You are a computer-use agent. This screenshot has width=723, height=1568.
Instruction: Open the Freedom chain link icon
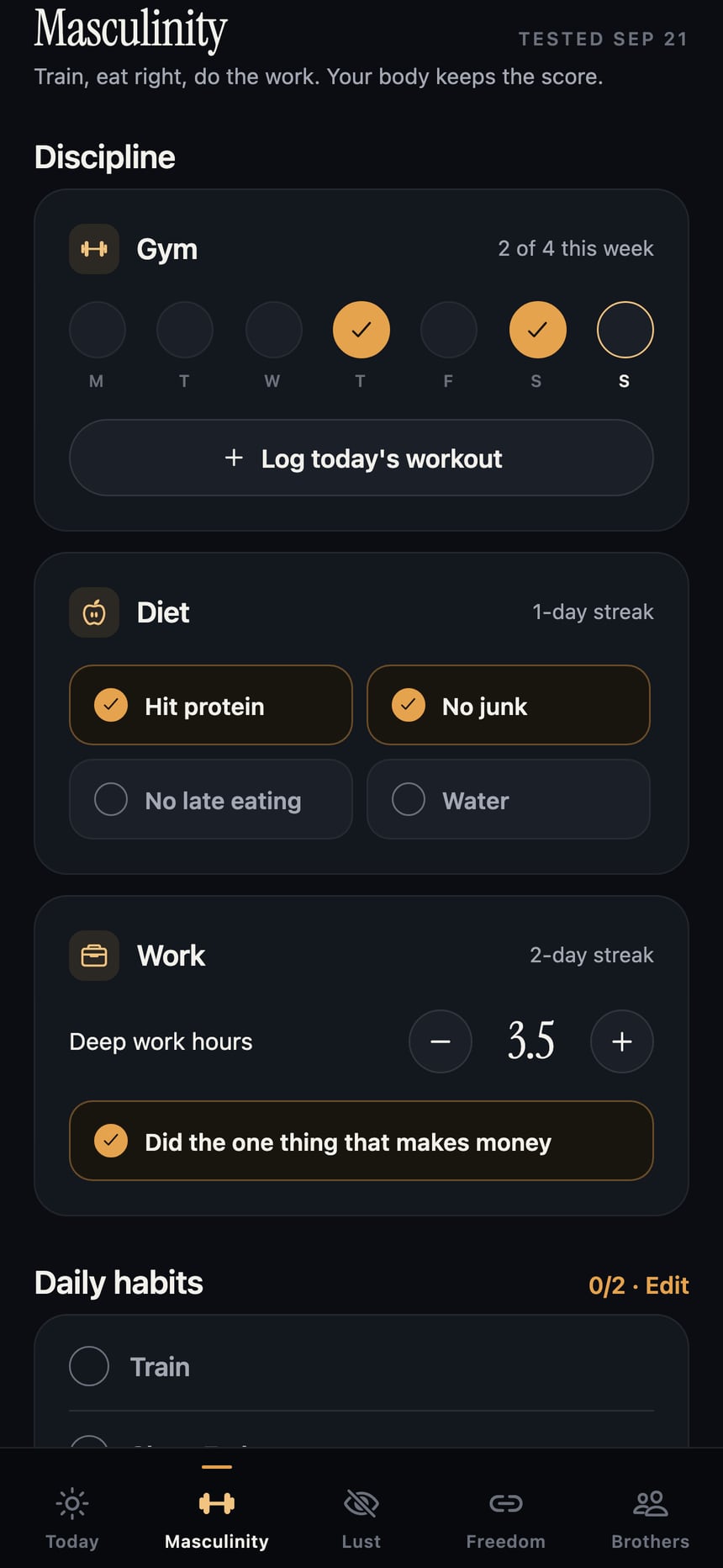click(506, 1503)
